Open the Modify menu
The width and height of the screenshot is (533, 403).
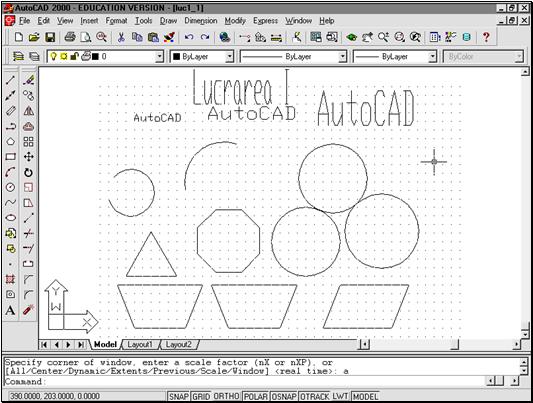[x=235, y=21]
